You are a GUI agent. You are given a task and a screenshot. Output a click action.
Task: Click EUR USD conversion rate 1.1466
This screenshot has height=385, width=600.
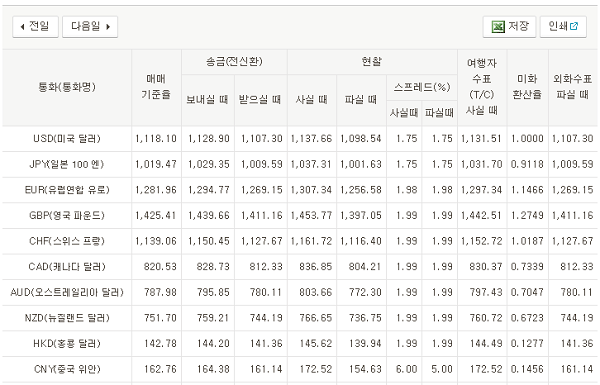[x=527, y=190]
